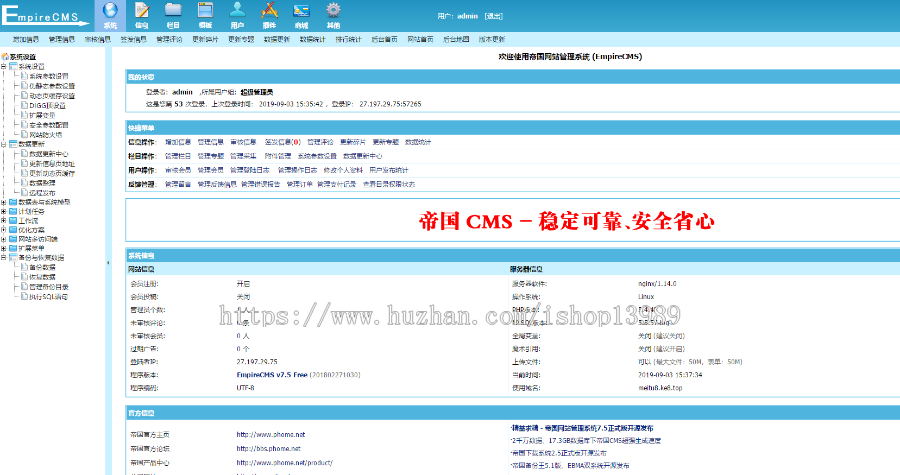Screen dimensions: 900x475
Task: Click 审核会员 in the 用户操作 row
Action: (178, 170)
